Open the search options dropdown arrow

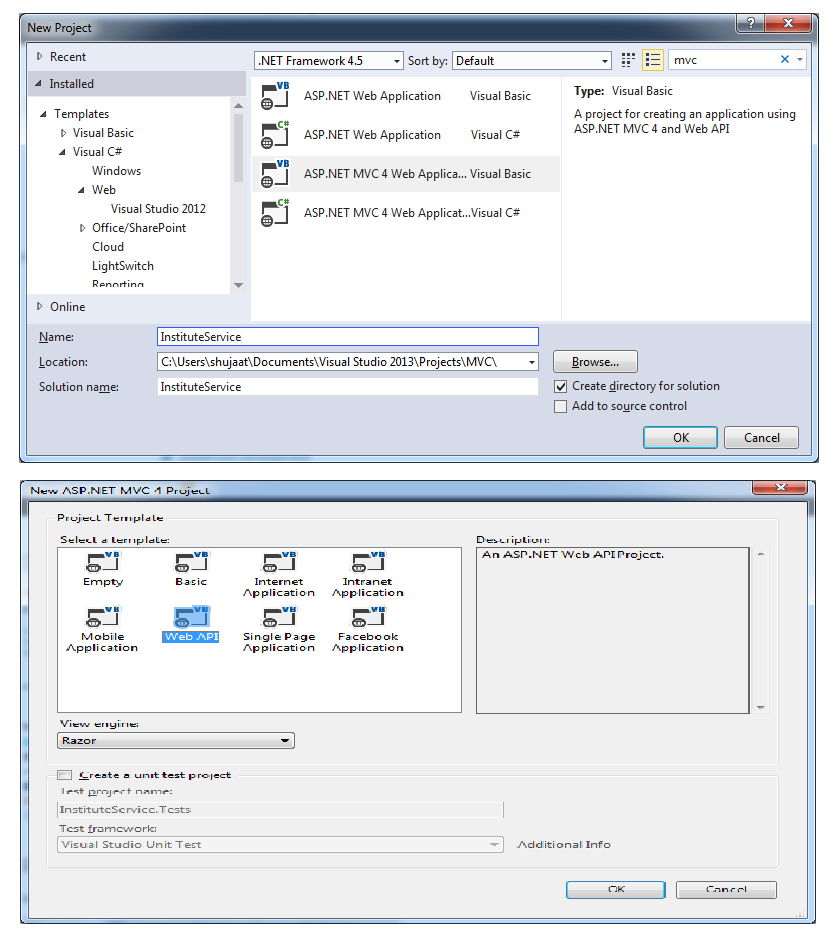point(800,59)
